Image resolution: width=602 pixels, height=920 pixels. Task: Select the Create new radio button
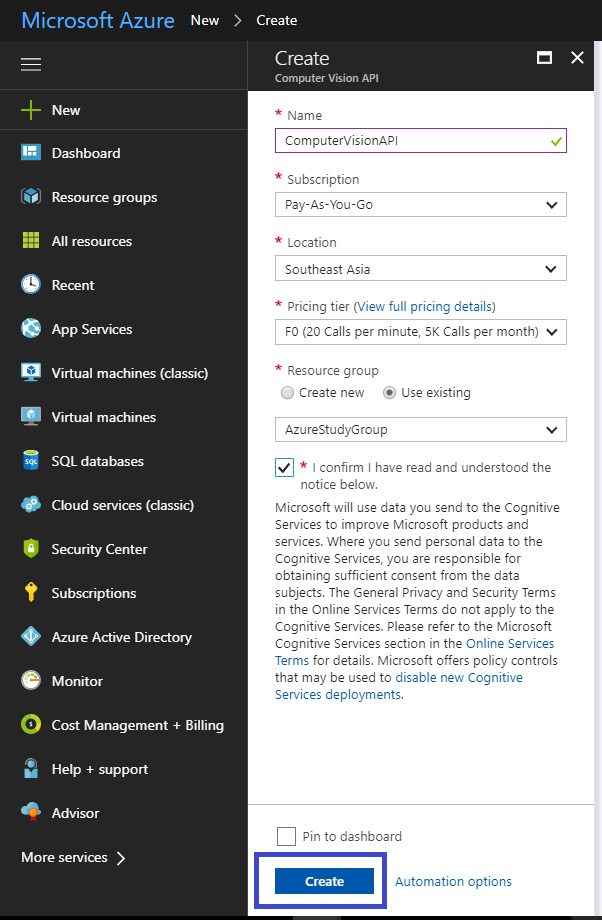(x=287, y=393)
